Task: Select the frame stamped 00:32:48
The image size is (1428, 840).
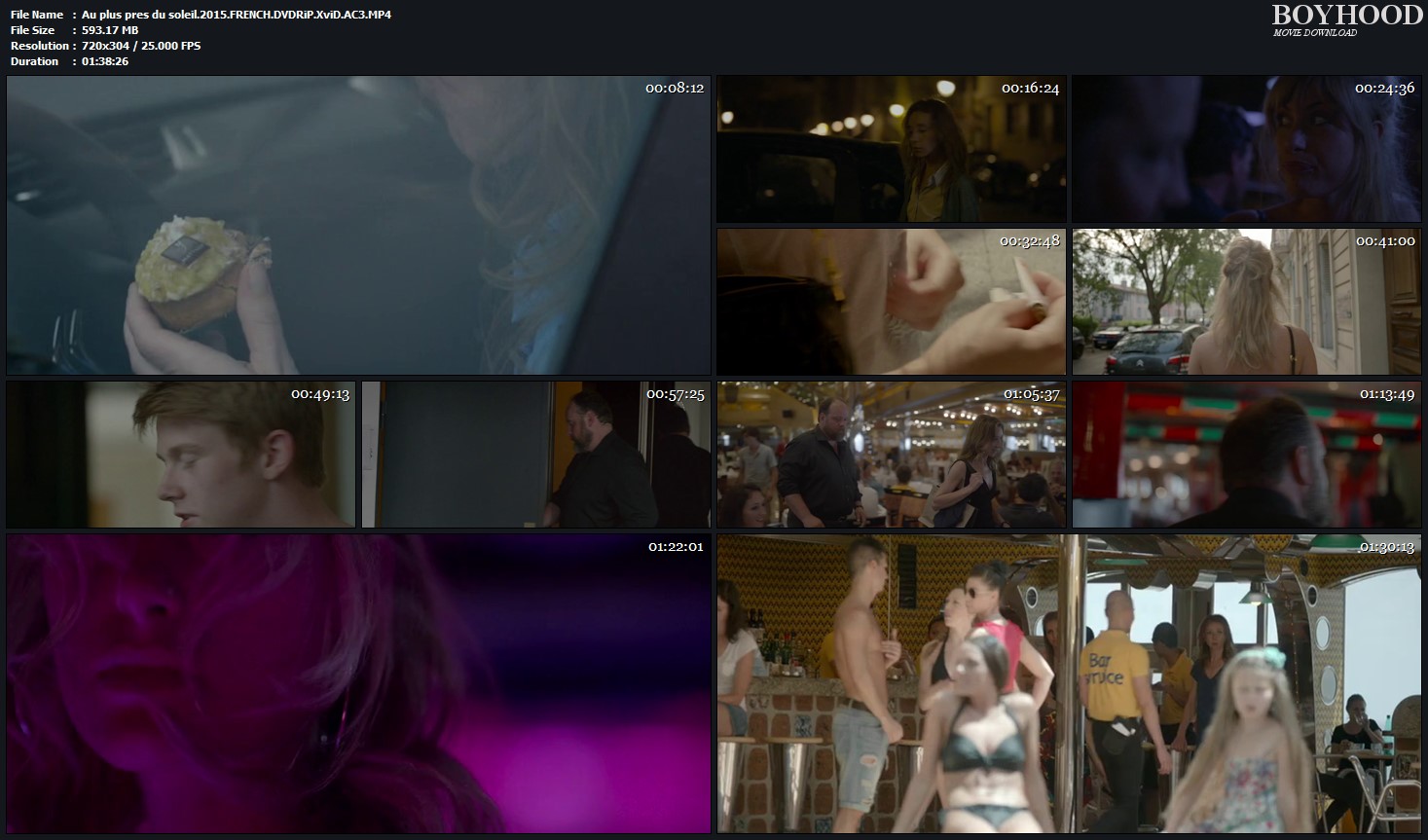Action: [892, 302]
